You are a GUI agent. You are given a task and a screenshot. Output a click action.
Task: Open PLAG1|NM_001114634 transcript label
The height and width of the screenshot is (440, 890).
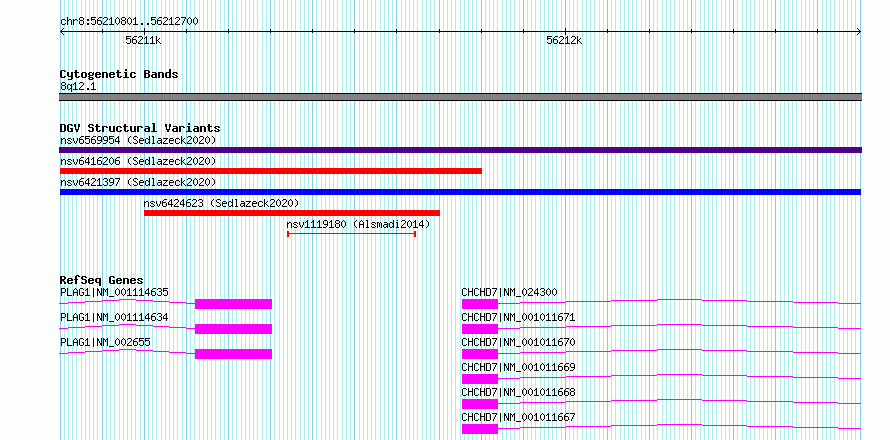click(114, 317)
